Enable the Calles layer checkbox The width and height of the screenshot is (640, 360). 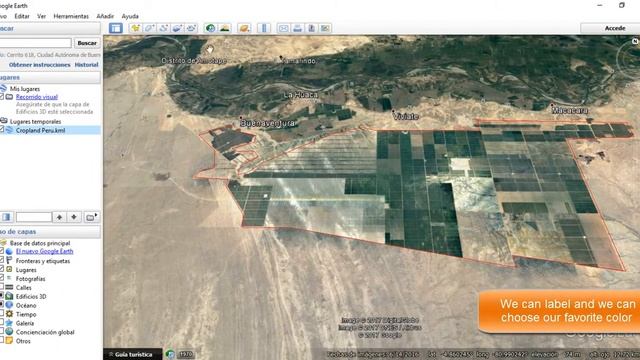point(2,287)
